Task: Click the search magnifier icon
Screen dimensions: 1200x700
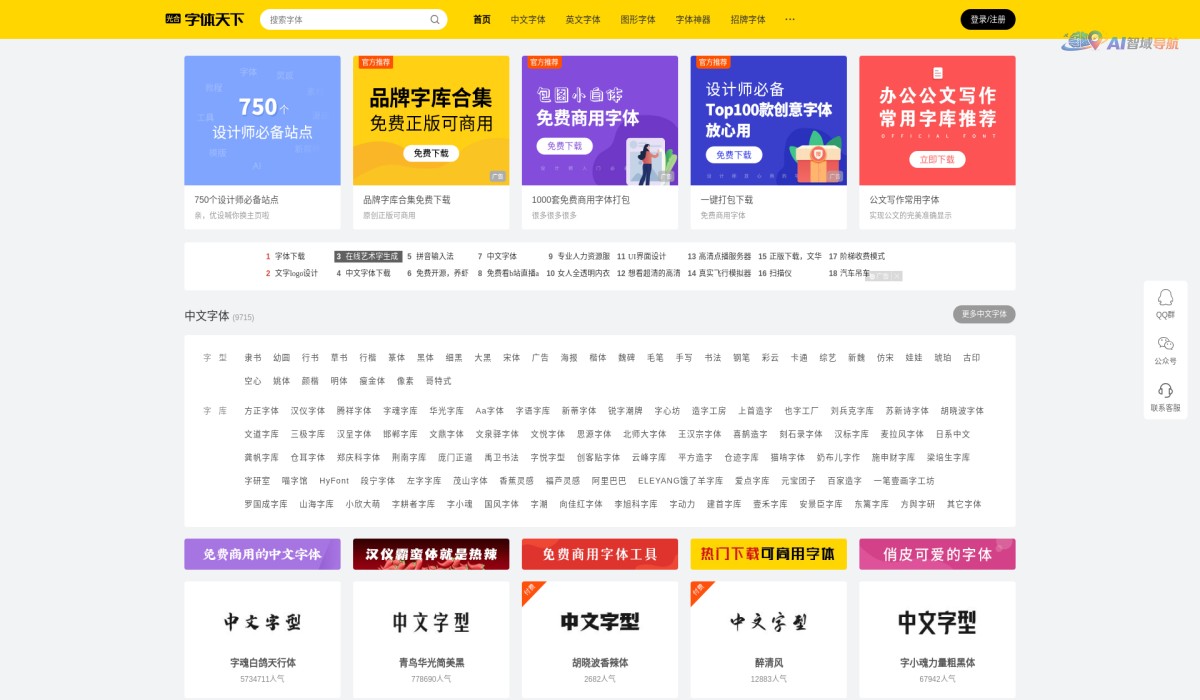Action: tap(434, 19)
